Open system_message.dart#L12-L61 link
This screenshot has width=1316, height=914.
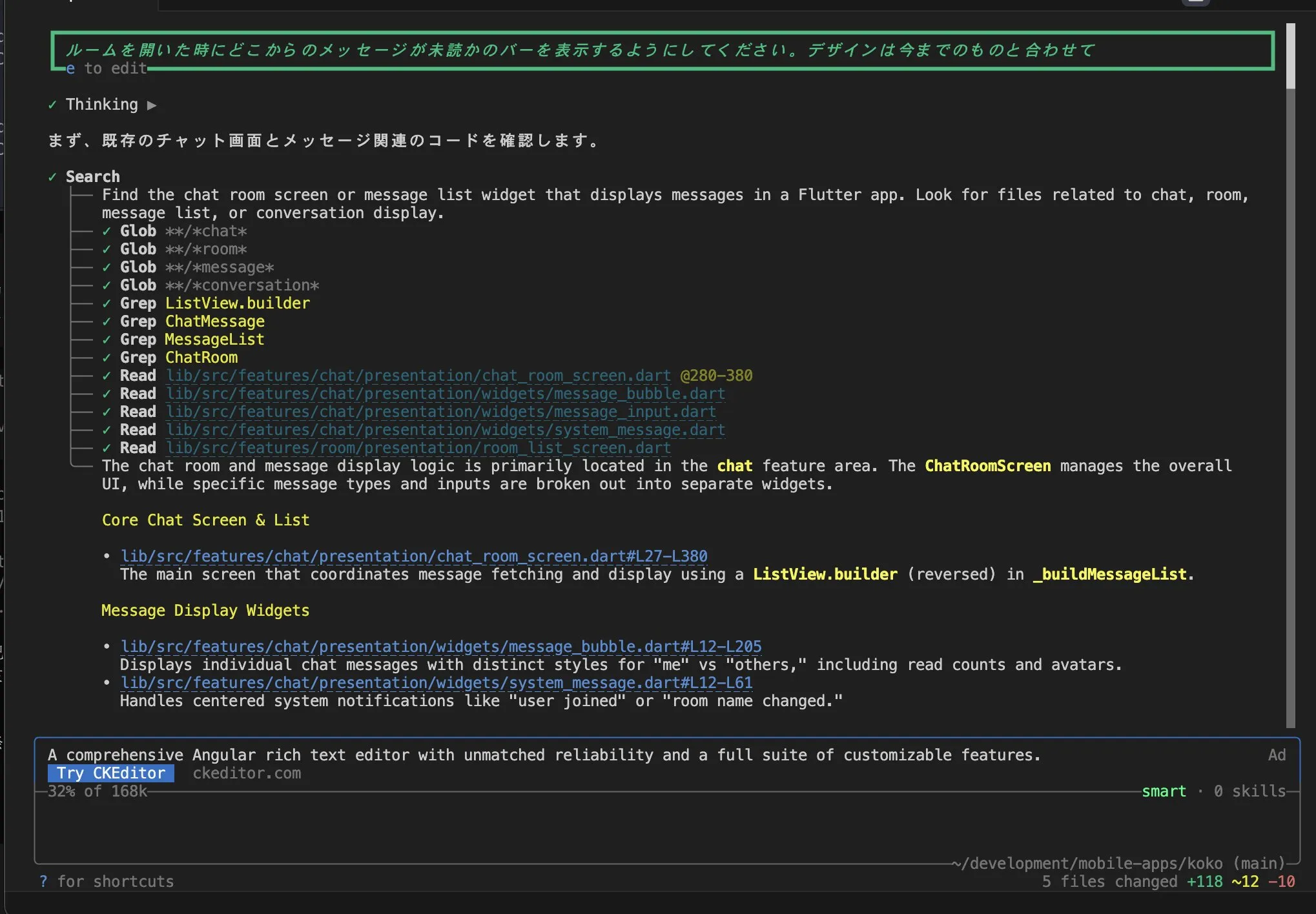coord(437,683)
